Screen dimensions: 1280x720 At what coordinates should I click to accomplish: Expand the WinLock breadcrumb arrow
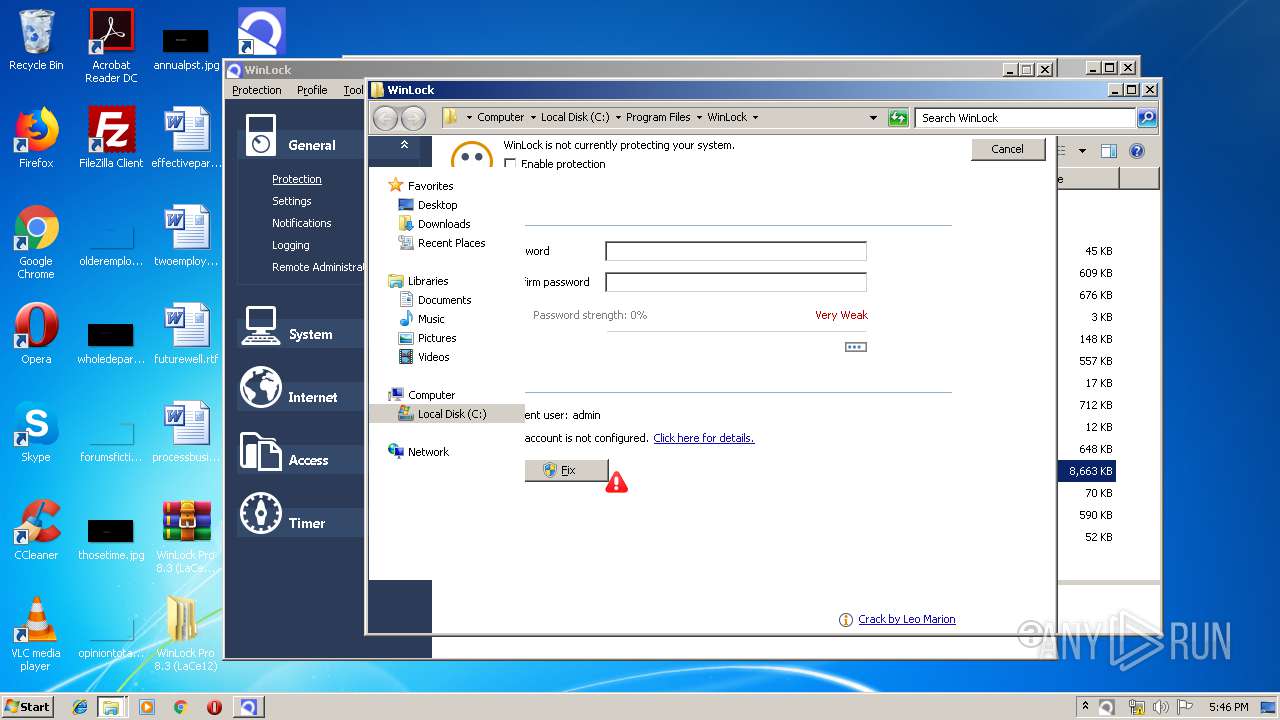[x=755, y=118]
